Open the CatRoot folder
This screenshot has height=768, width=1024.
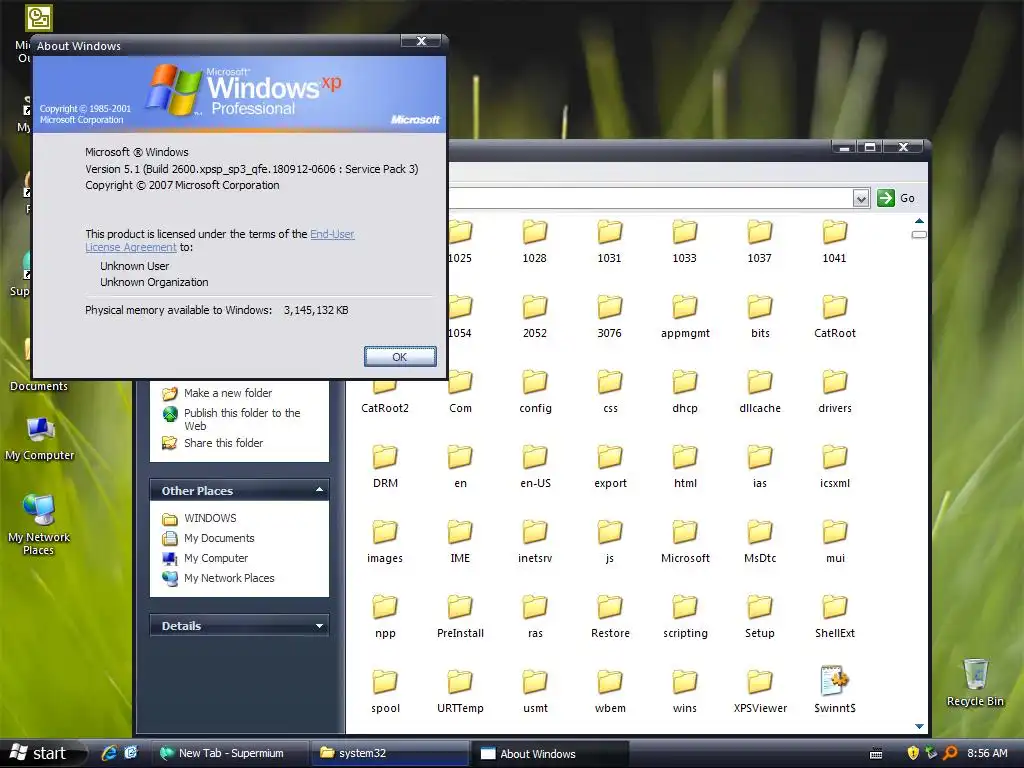click(x=835, y=315)
